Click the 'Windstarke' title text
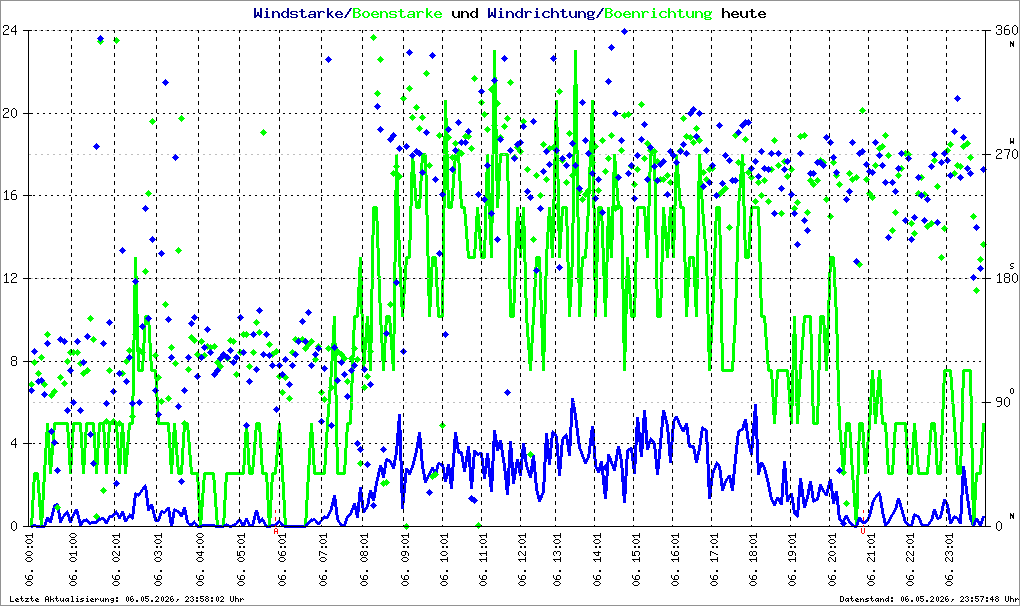This screenshot has height=606, width=1020. point(299,13)
